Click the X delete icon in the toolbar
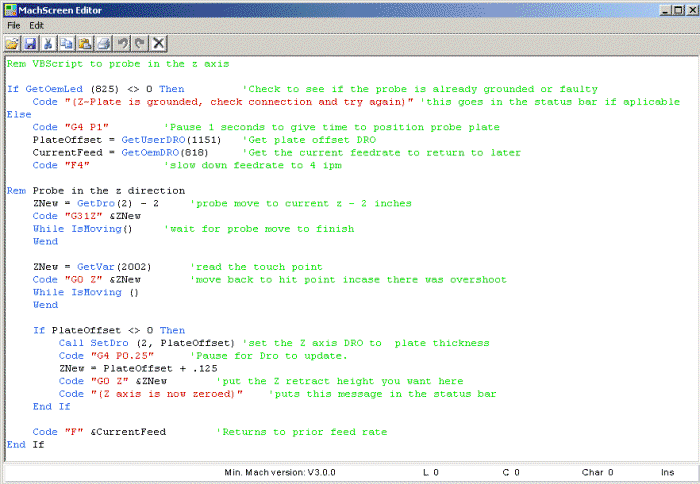Viewport: 700px width, 484px height. click(x=158, y=43)
